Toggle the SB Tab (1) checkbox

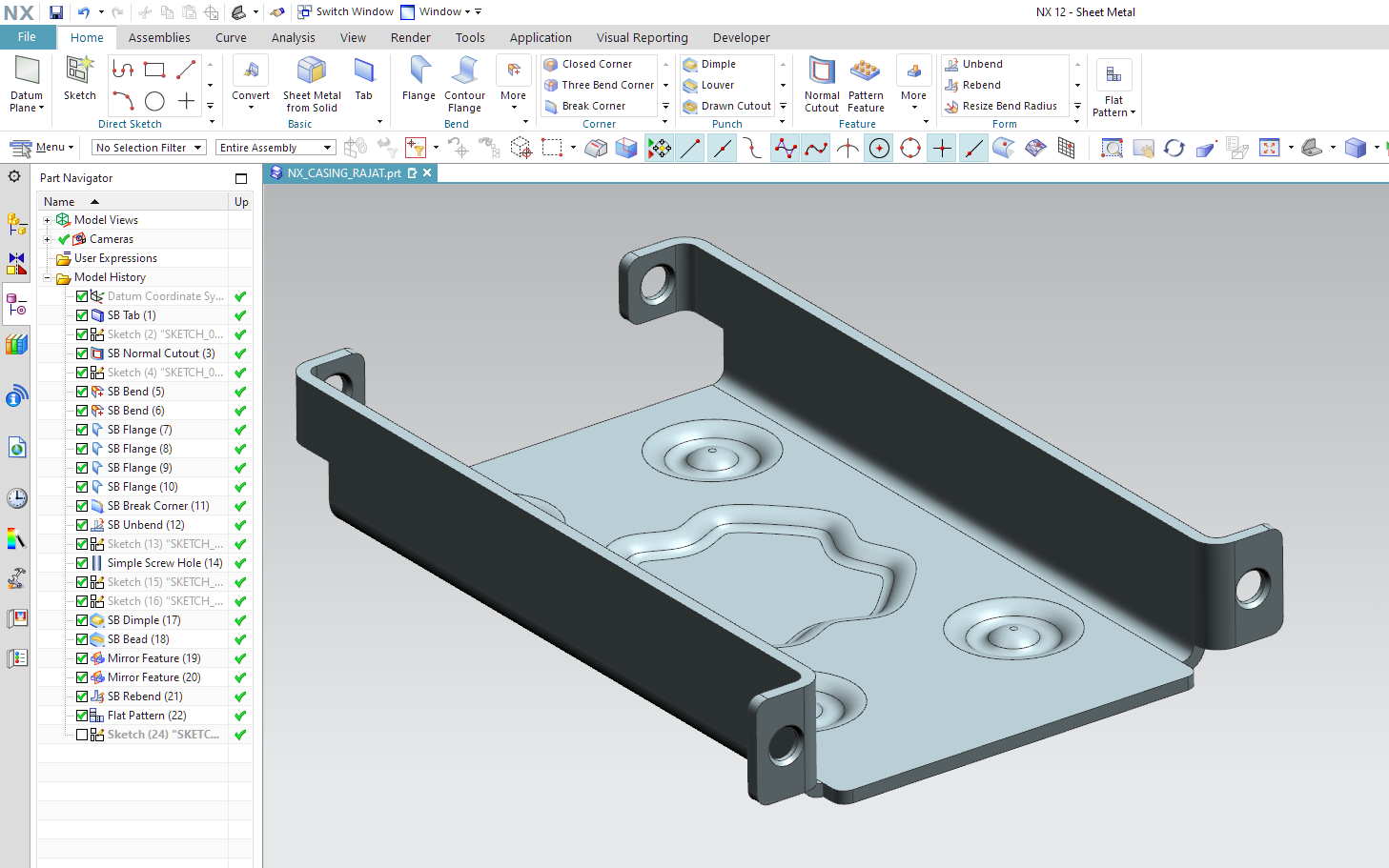point(82,315)
